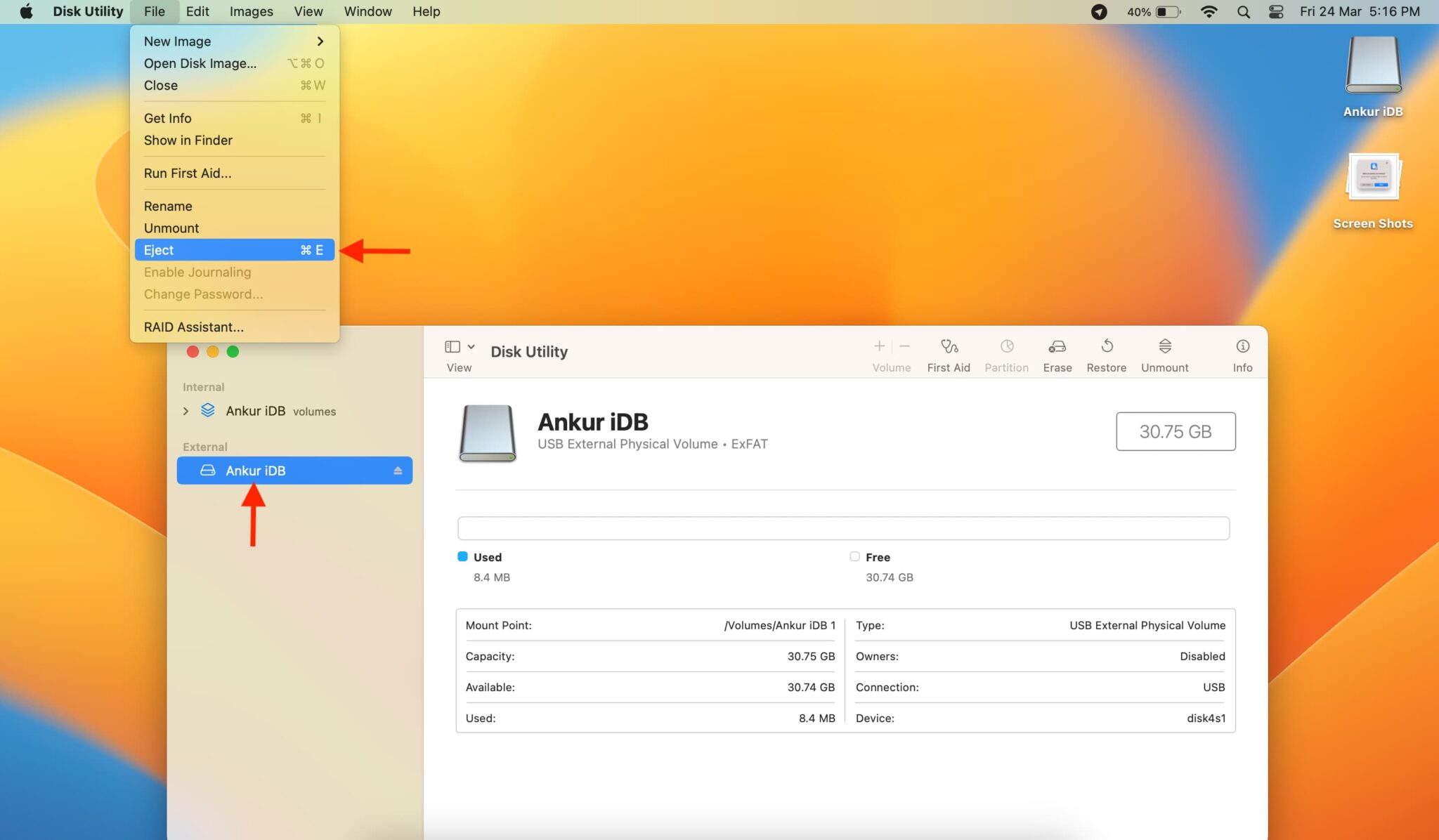Screen dimensions: 1439x840
Task: Click the blue Used legend swatch
Action: click(462, 556)
